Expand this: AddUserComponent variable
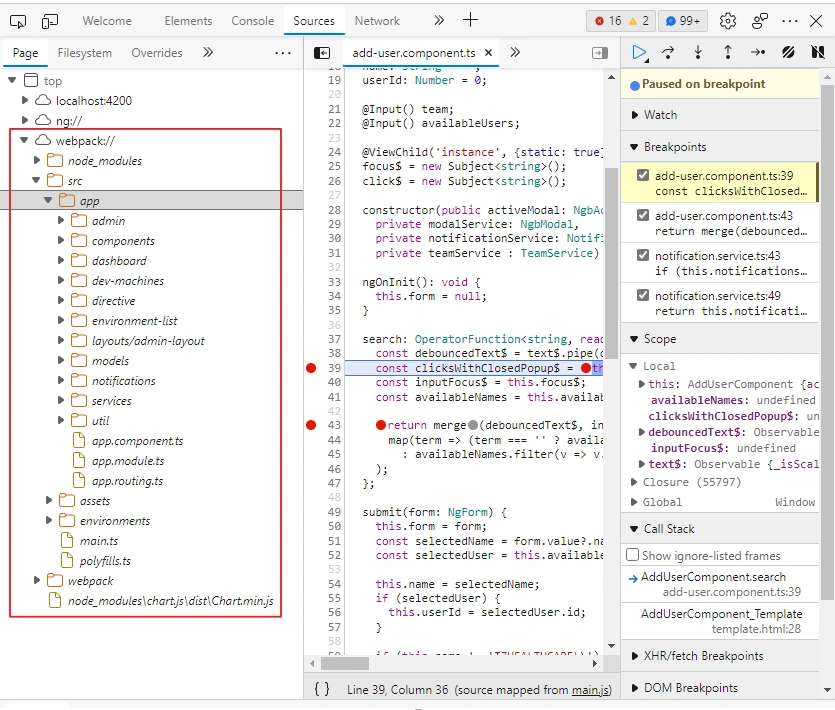The width and height of the screenshot is (835, 710). tap(642, 384)
